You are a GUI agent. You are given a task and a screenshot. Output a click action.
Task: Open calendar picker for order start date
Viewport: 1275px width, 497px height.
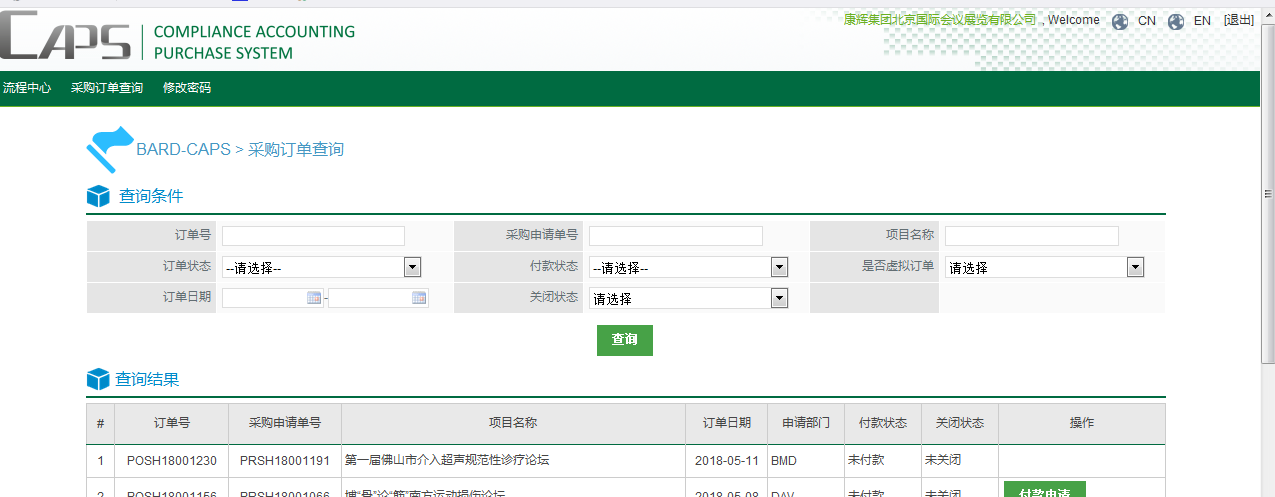pyautogui.click(x=314, y=298)
